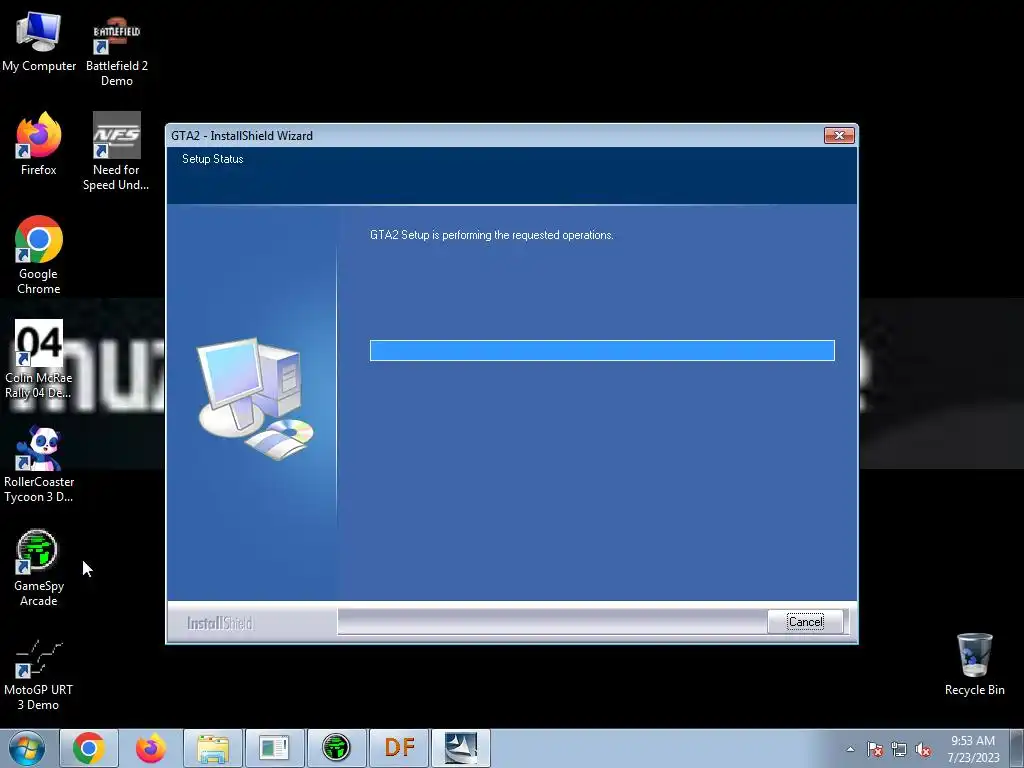
Task: Open the taskbar document viewer icon
Action: [x=274, y=748]
